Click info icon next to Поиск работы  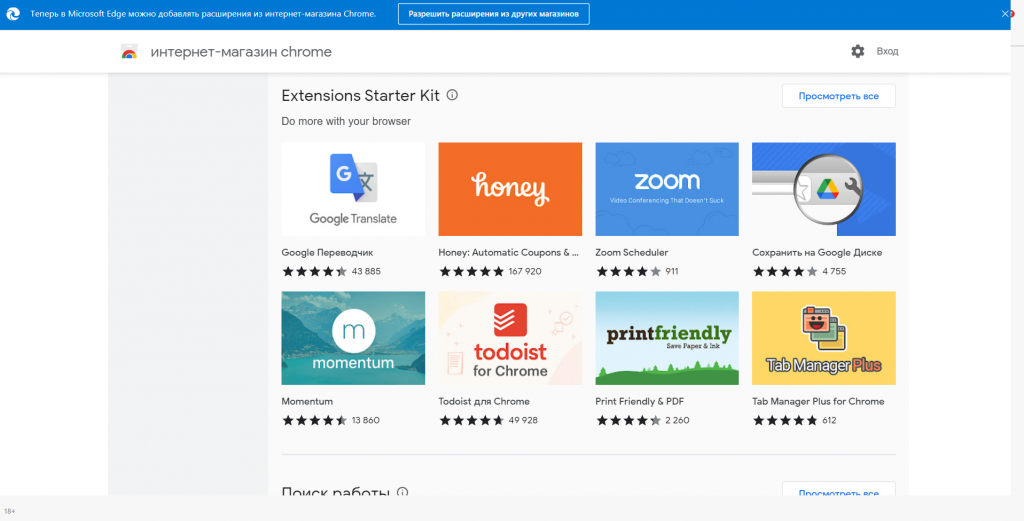click(403, 493)
